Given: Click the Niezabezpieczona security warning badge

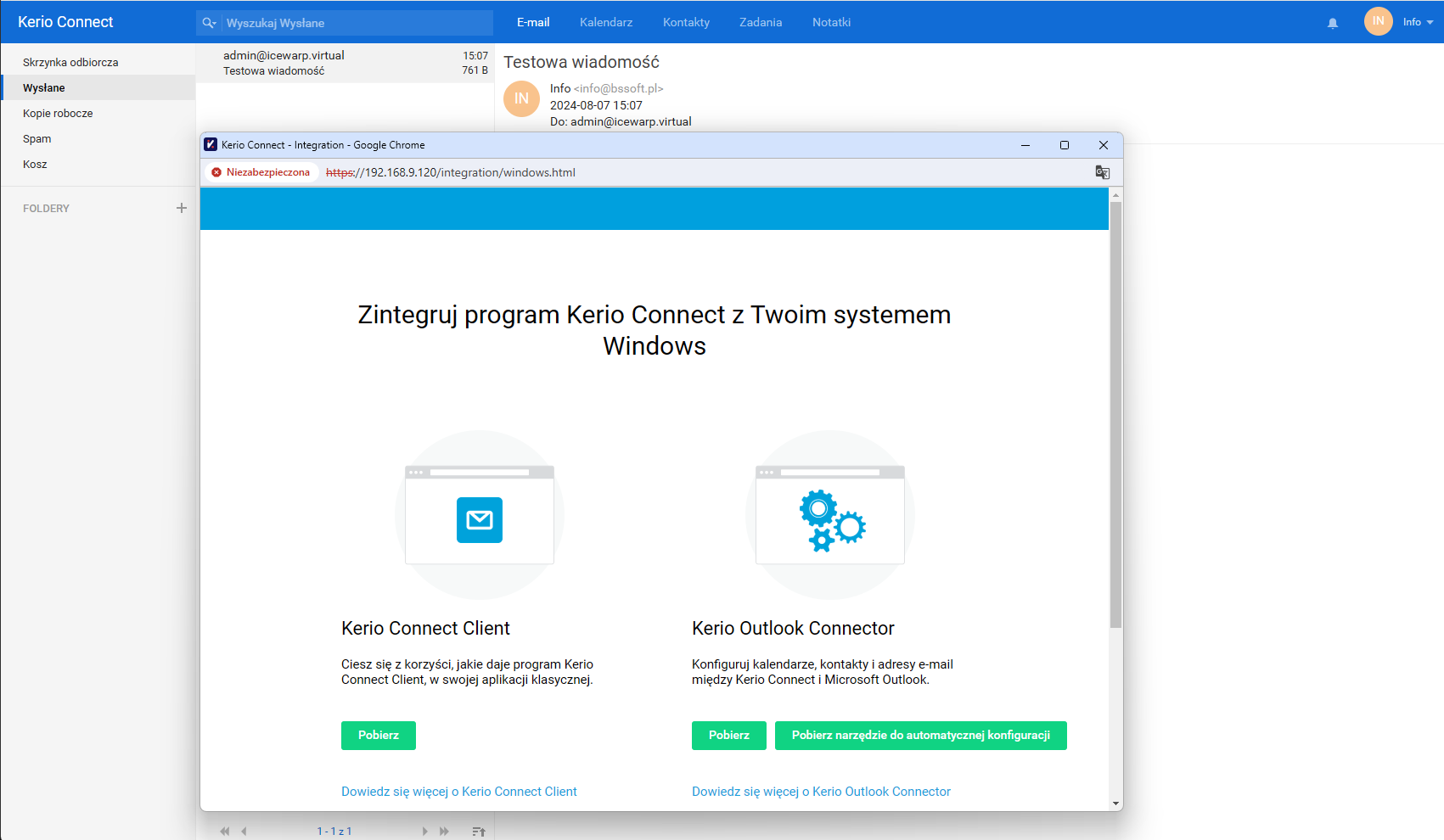Looking at the screenshot, I should (x=261, y=172).
